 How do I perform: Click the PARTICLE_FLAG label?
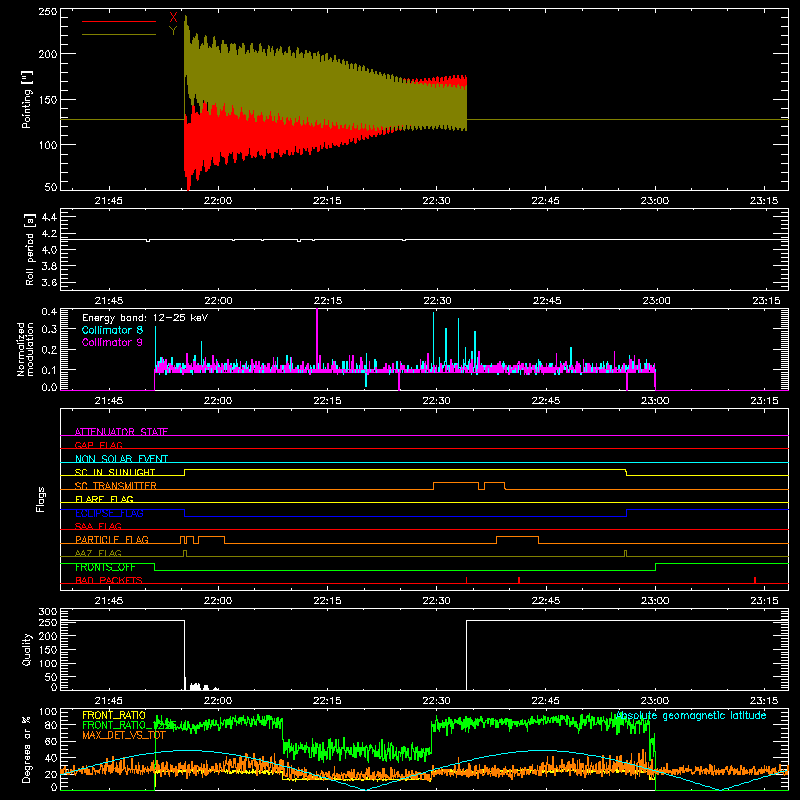(111, 539)
